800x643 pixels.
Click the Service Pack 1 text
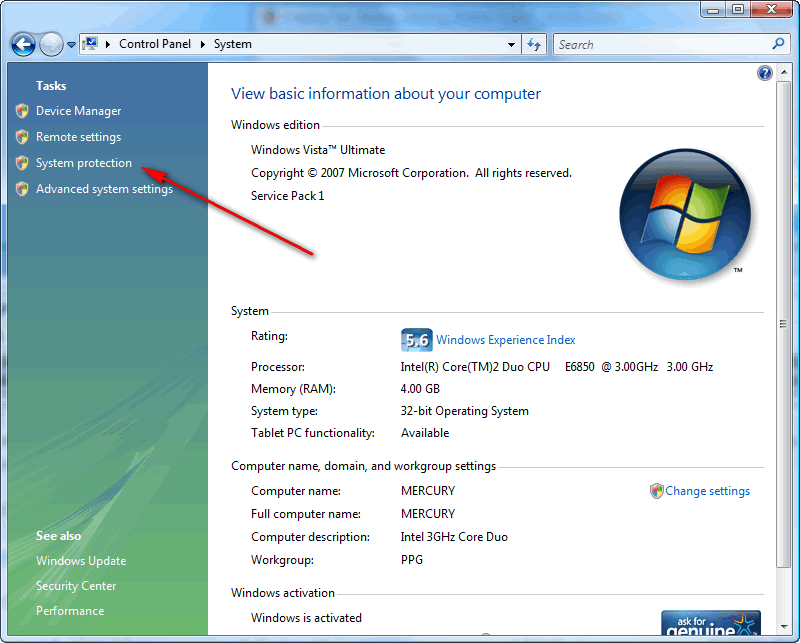coord(287,196)
